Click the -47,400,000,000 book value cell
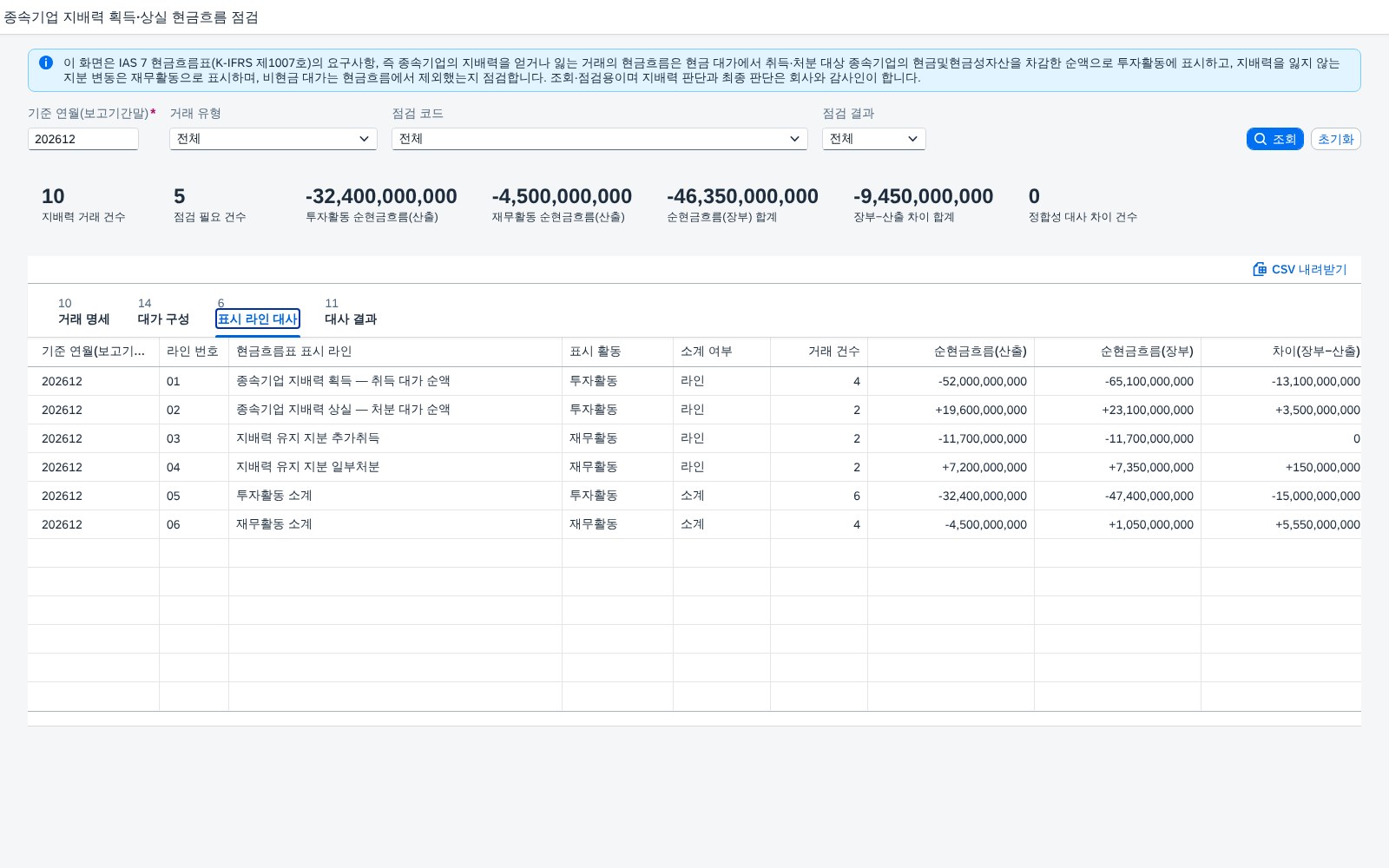Screen dimensions: 1389x868 [1117, 496]
